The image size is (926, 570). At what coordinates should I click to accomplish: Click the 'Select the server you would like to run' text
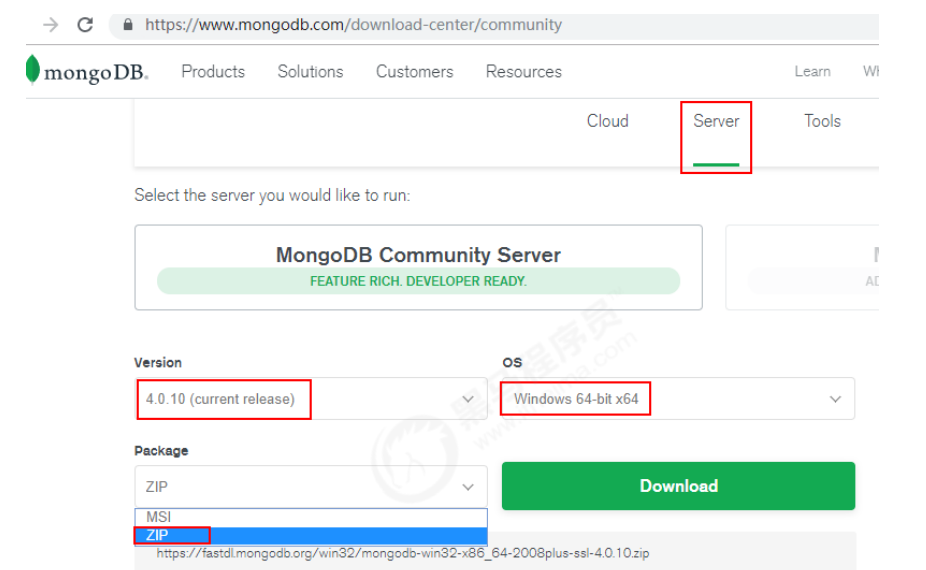272,196
